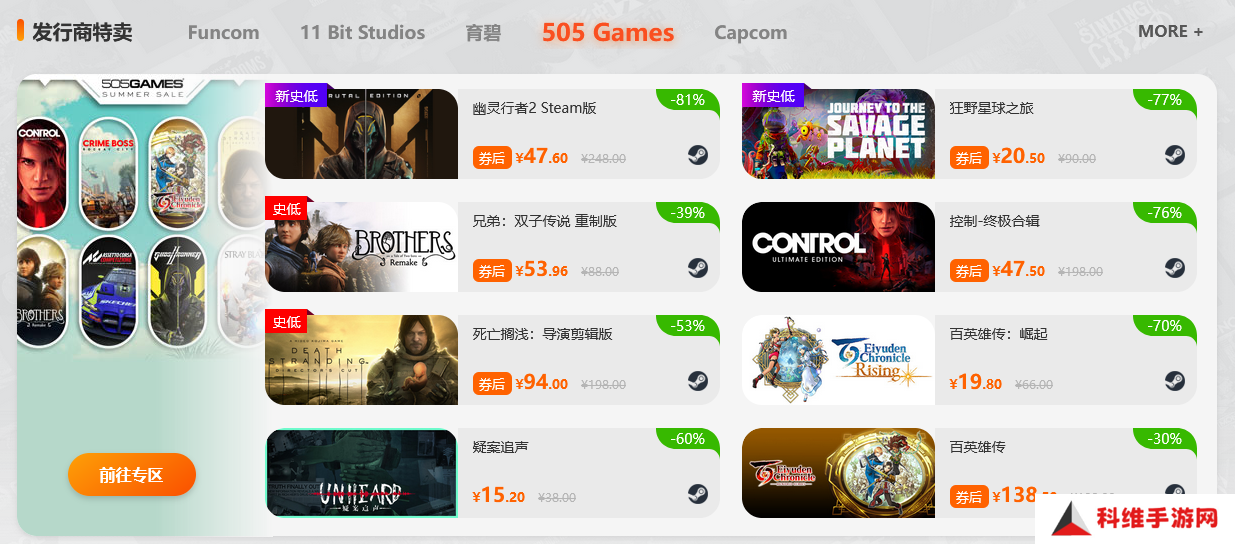Click Steam icon on 控制-终极合辑 card
Screen dimensions: 1235x544
pos(1174,268)
